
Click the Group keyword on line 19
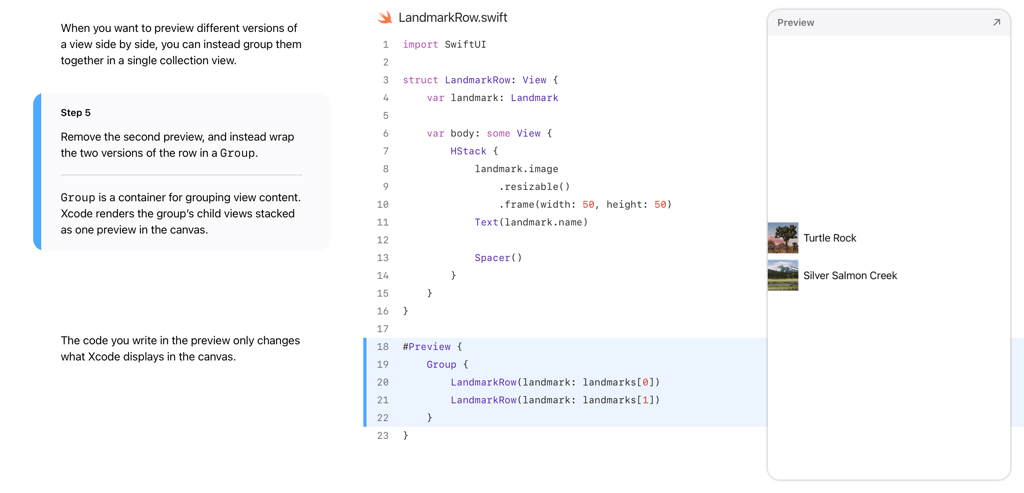[441, 365]
